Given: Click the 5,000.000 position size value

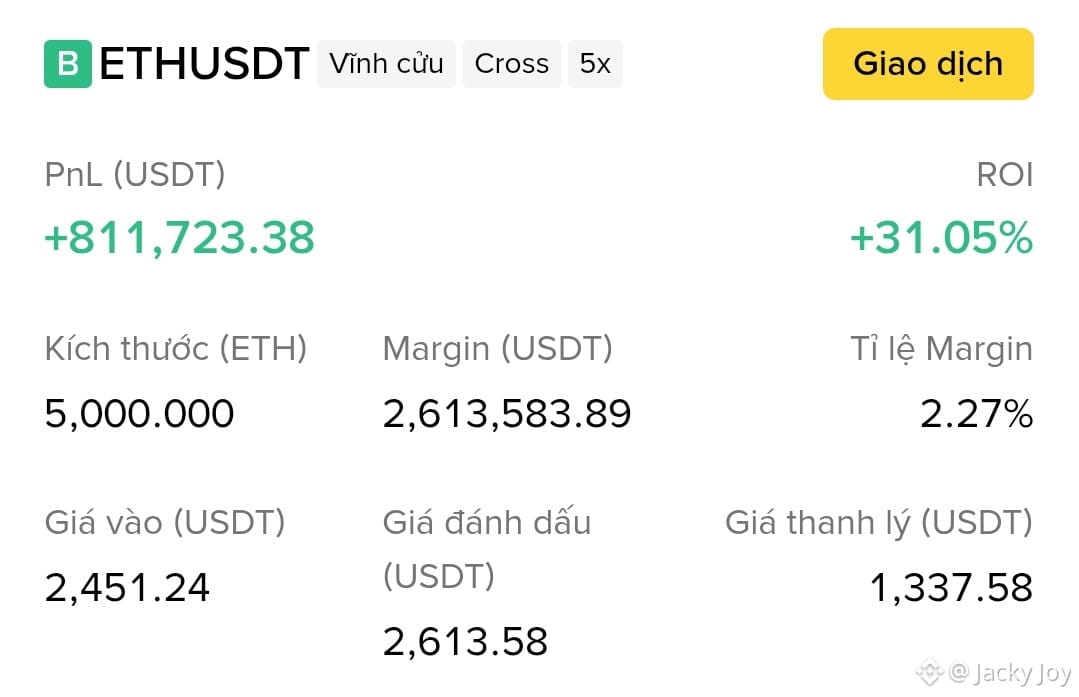Looking at the screenshot, I should (x=140, y=414).
